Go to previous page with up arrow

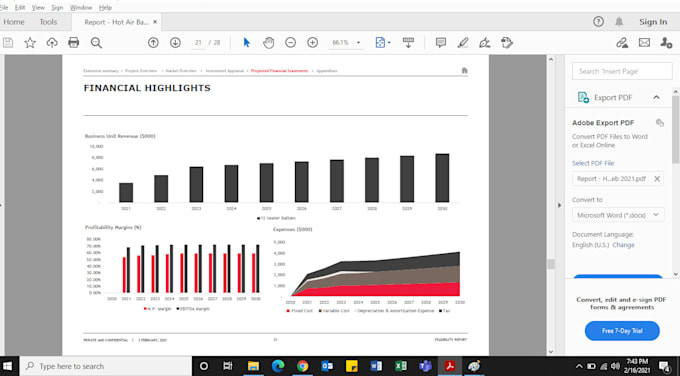pyautogui.click(x=153, y=43)
